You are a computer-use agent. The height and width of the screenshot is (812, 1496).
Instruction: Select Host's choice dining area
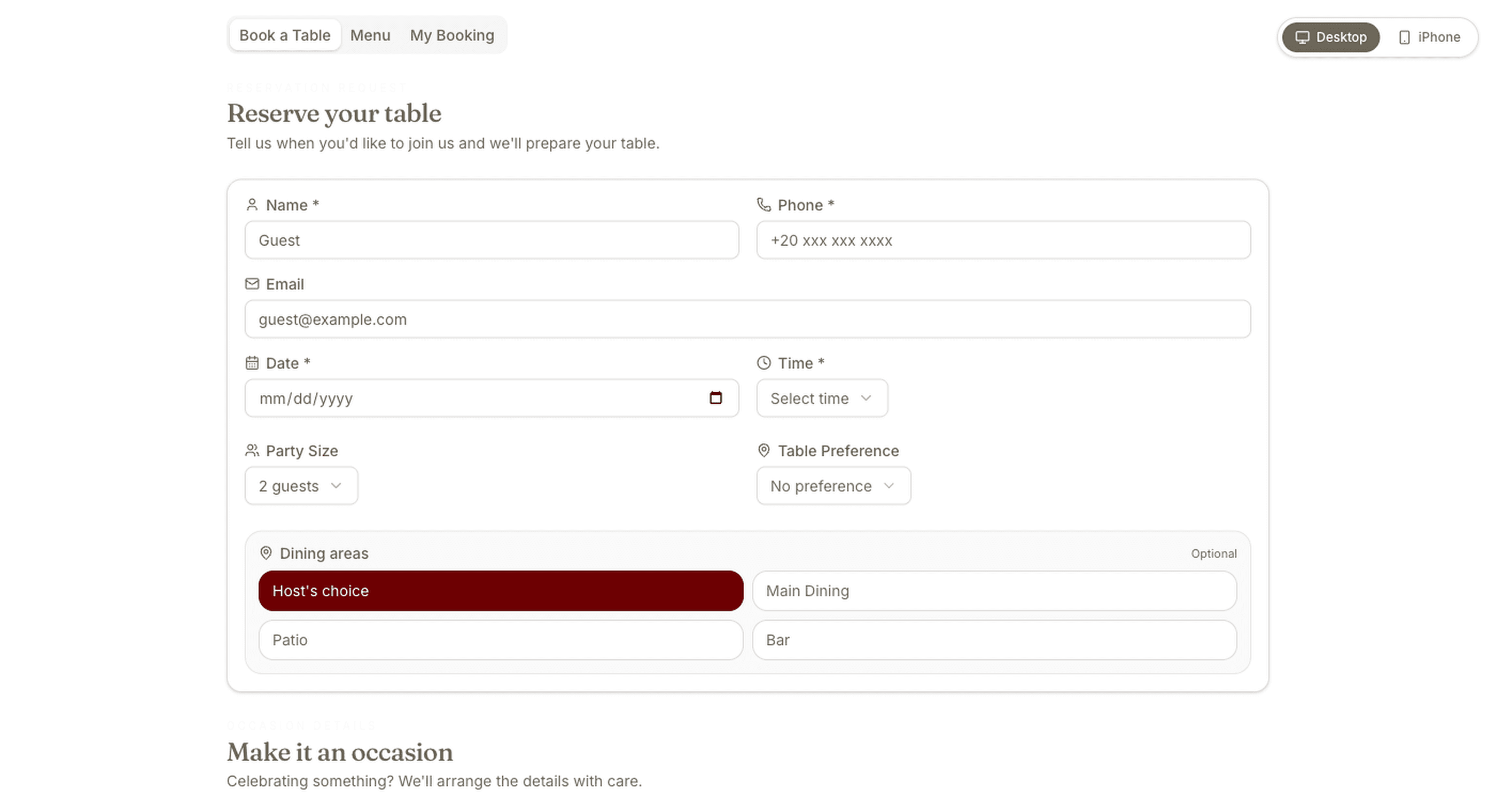[501, 591]
